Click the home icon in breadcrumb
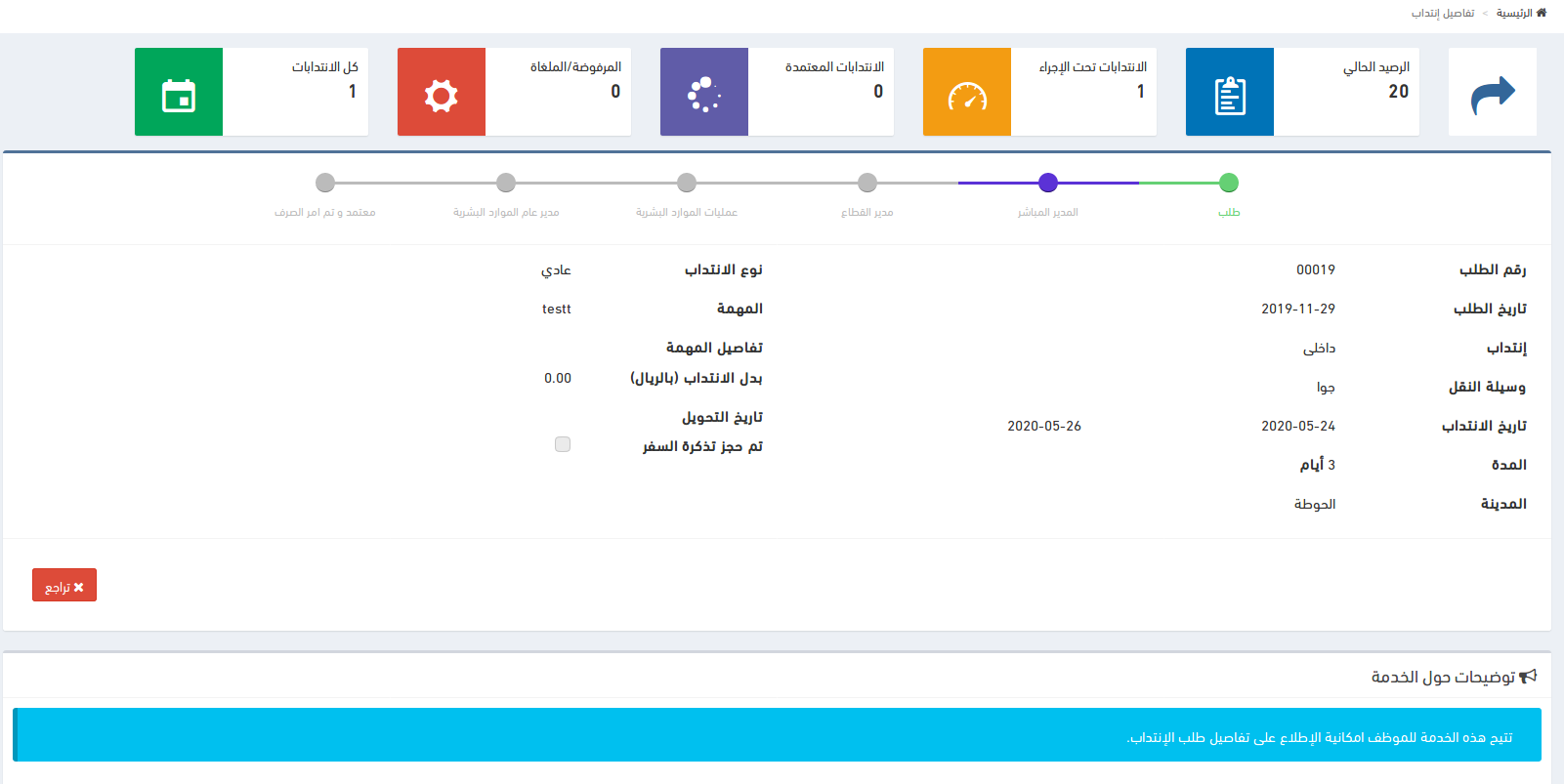 pyautogui.click(x=1542, y=13)
